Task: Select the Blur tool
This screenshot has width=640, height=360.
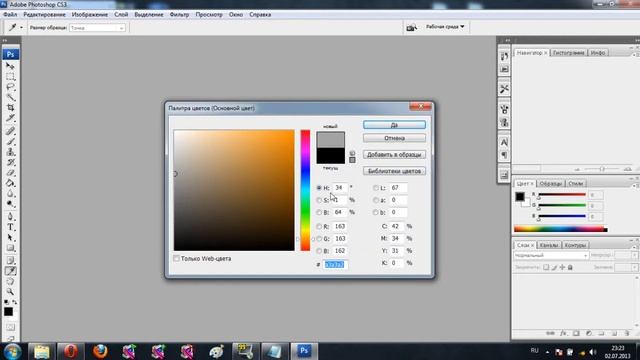Action: point(10,193)
